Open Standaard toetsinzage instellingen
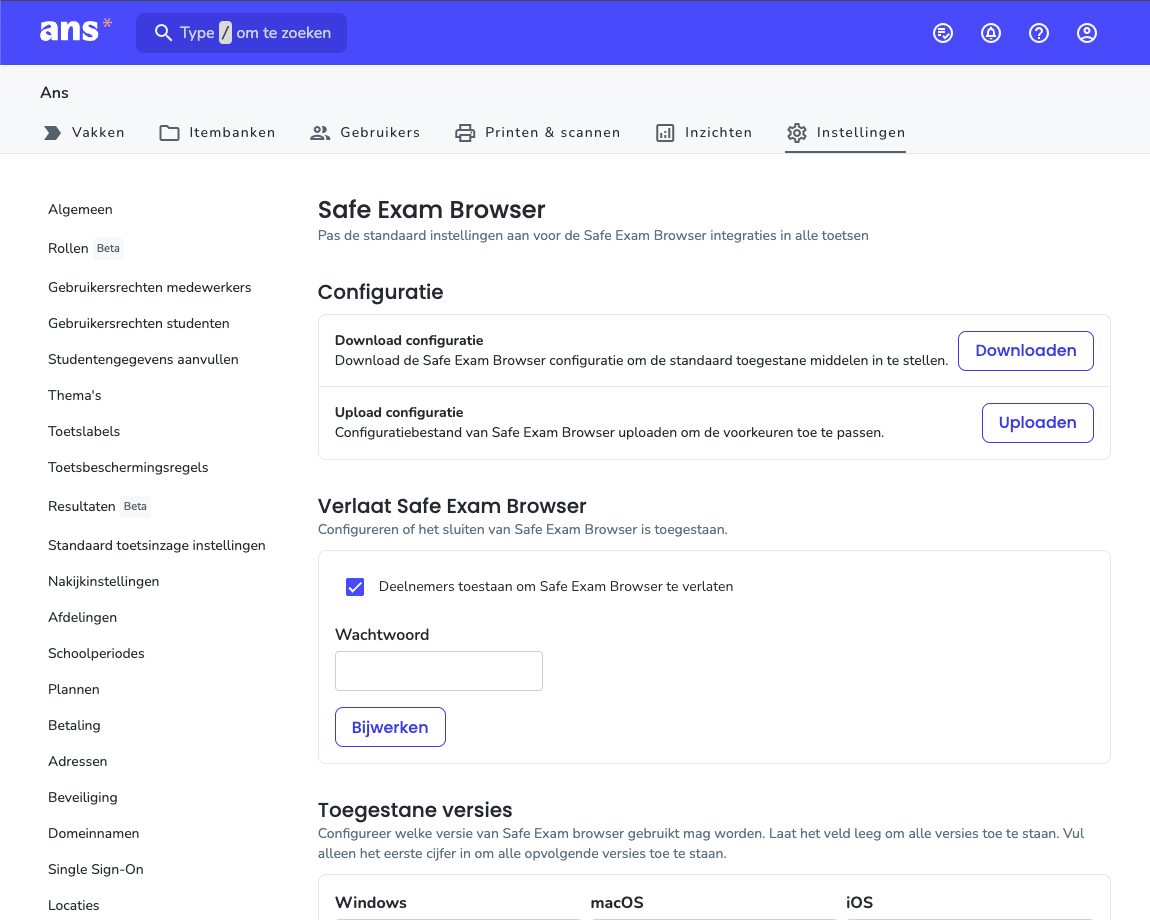This screenshot has width=1150, height=920. [157, 546]
